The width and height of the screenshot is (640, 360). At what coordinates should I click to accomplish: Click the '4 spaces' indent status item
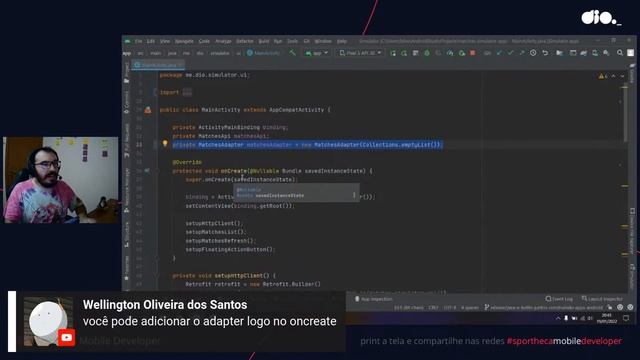(x=470, y=307)
